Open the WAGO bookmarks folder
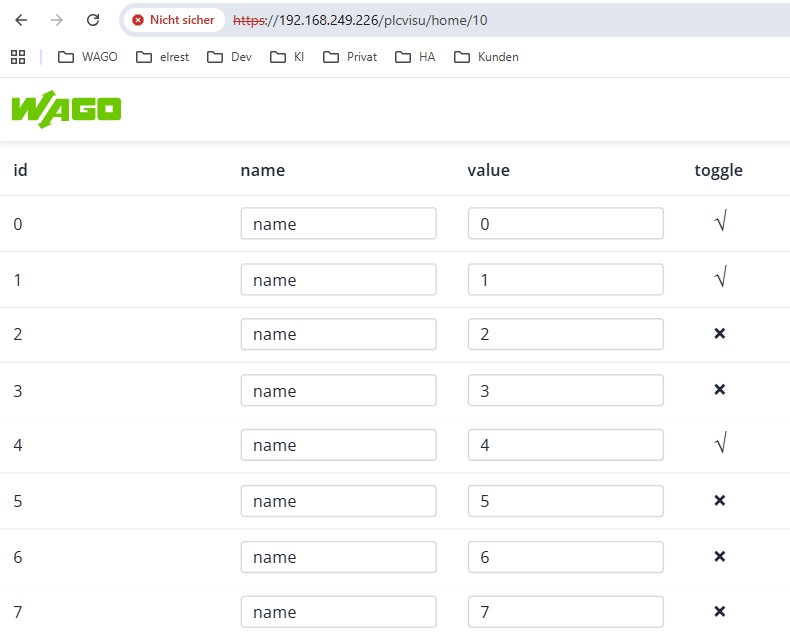Screen dimensions: 790x638 coord(88,57)
